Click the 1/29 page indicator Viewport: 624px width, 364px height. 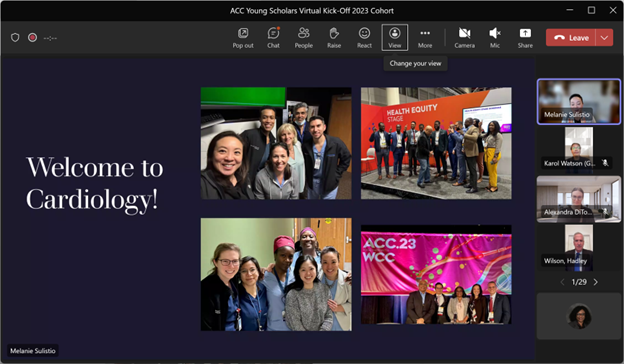click(579, 282)
